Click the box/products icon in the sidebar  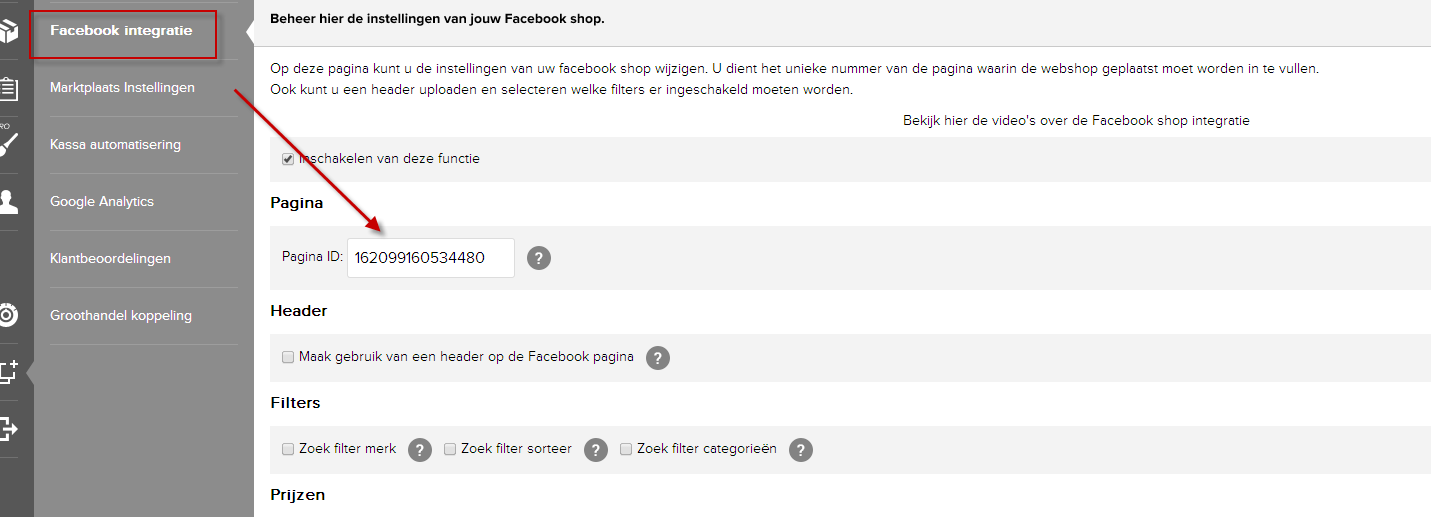coord(8,32)
